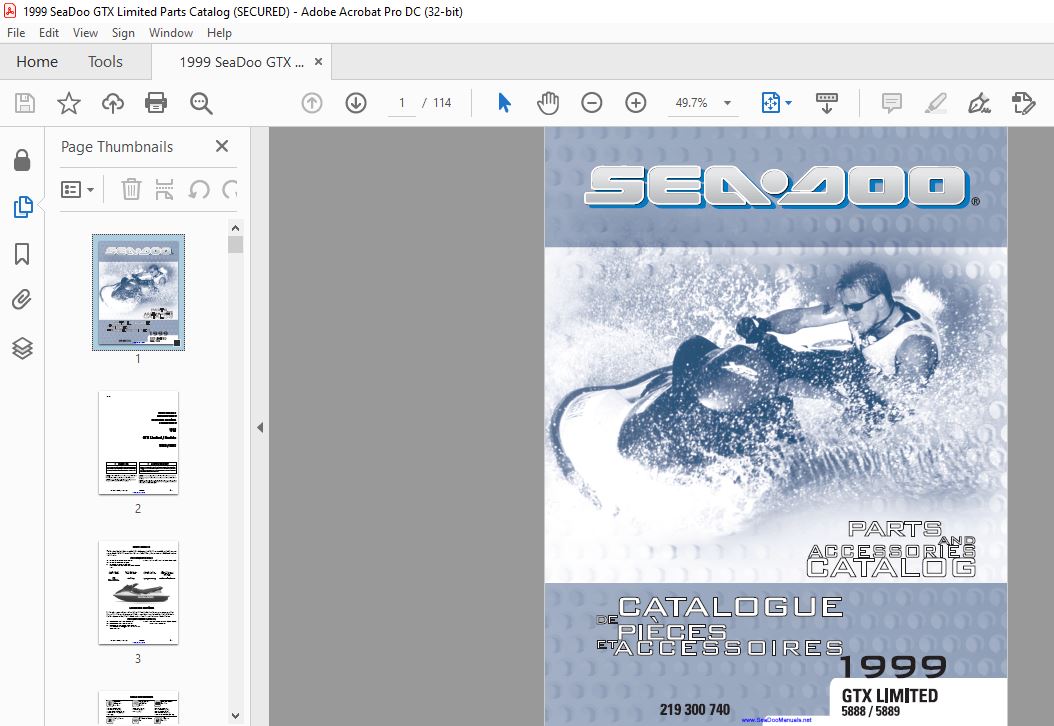The image size is (1054, 726).
Task: Click the Stamp tool icon
Action: 1023,103
